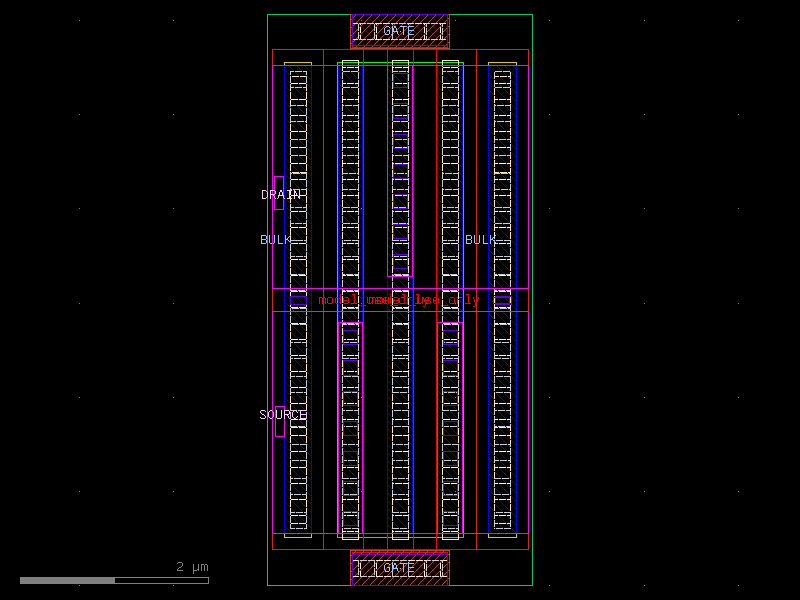Click the right BULK label
The image size is (800, 600).
coord(481,240)
